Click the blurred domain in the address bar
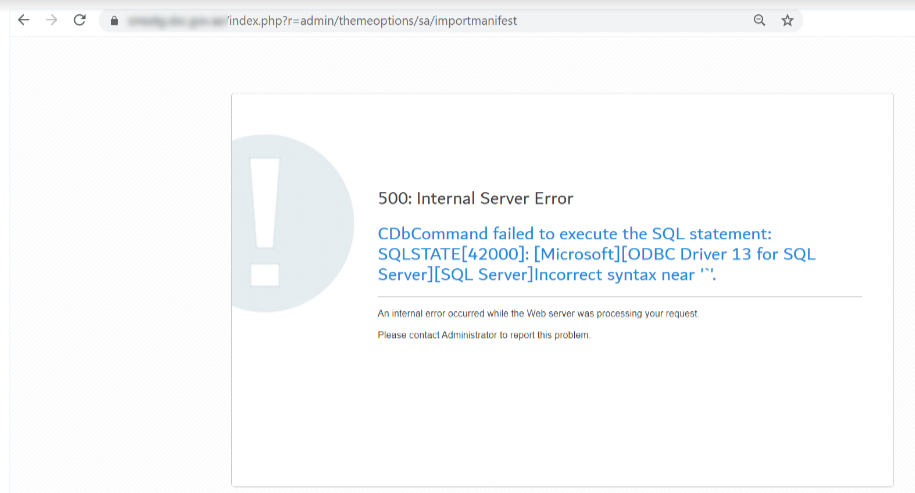Screen dimensions: 915x493 click(x=176, y=20)
